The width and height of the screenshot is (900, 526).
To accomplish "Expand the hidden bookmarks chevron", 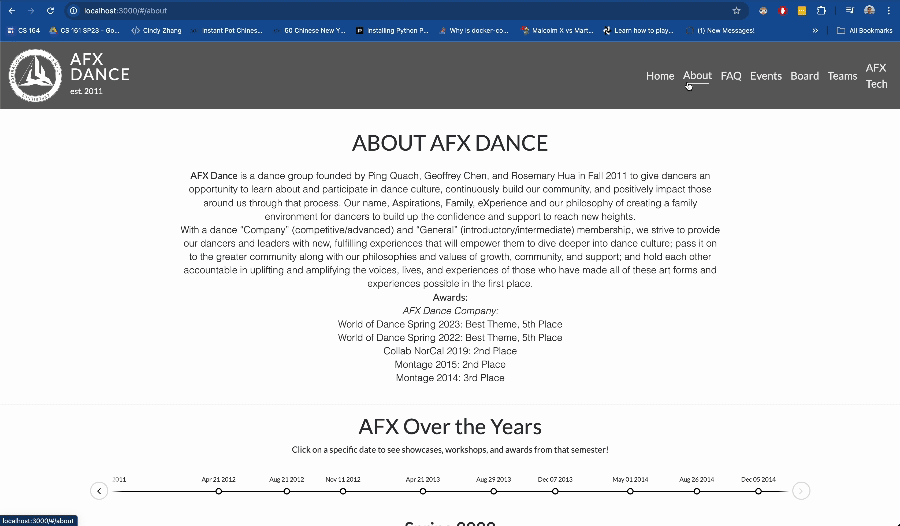I will coord(815,30).
